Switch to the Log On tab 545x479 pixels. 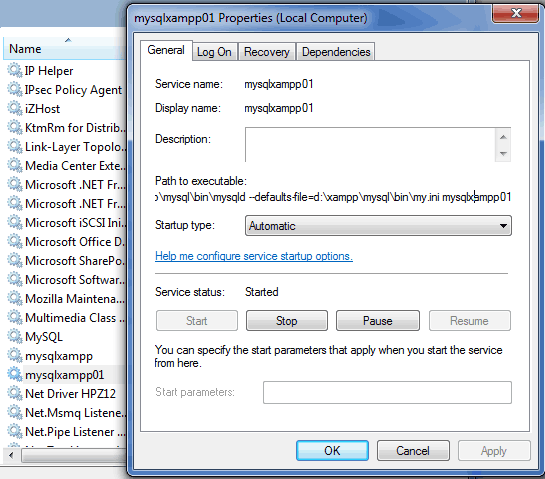pos(214,52)
